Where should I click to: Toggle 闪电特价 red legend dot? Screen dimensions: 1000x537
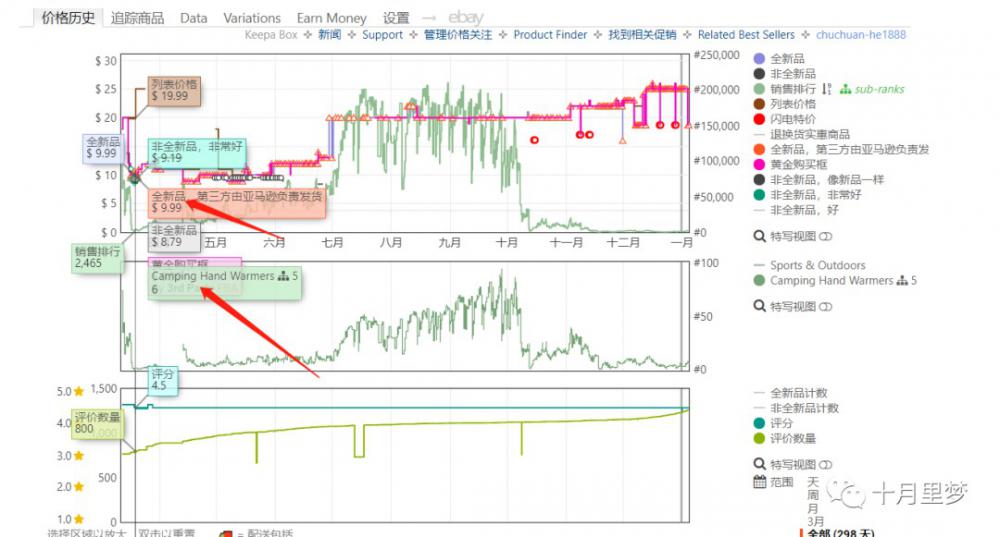[759, 119]
